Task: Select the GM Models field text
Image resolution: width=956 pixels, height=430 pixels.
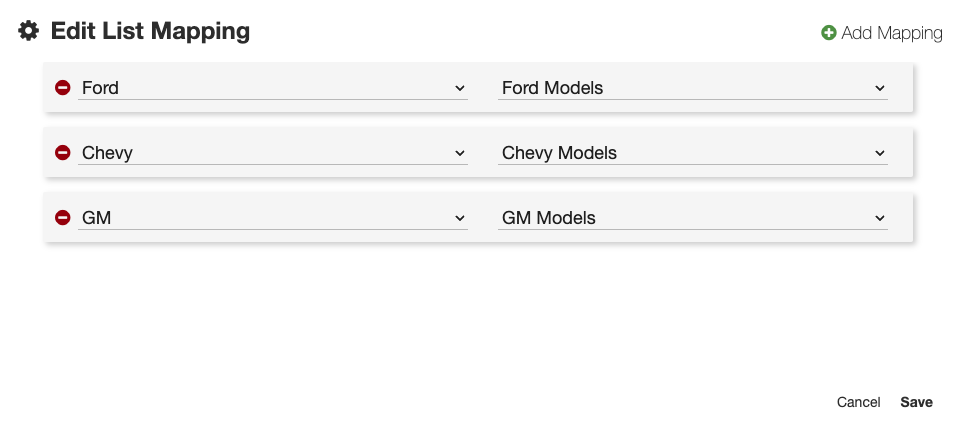Action: 548,217
